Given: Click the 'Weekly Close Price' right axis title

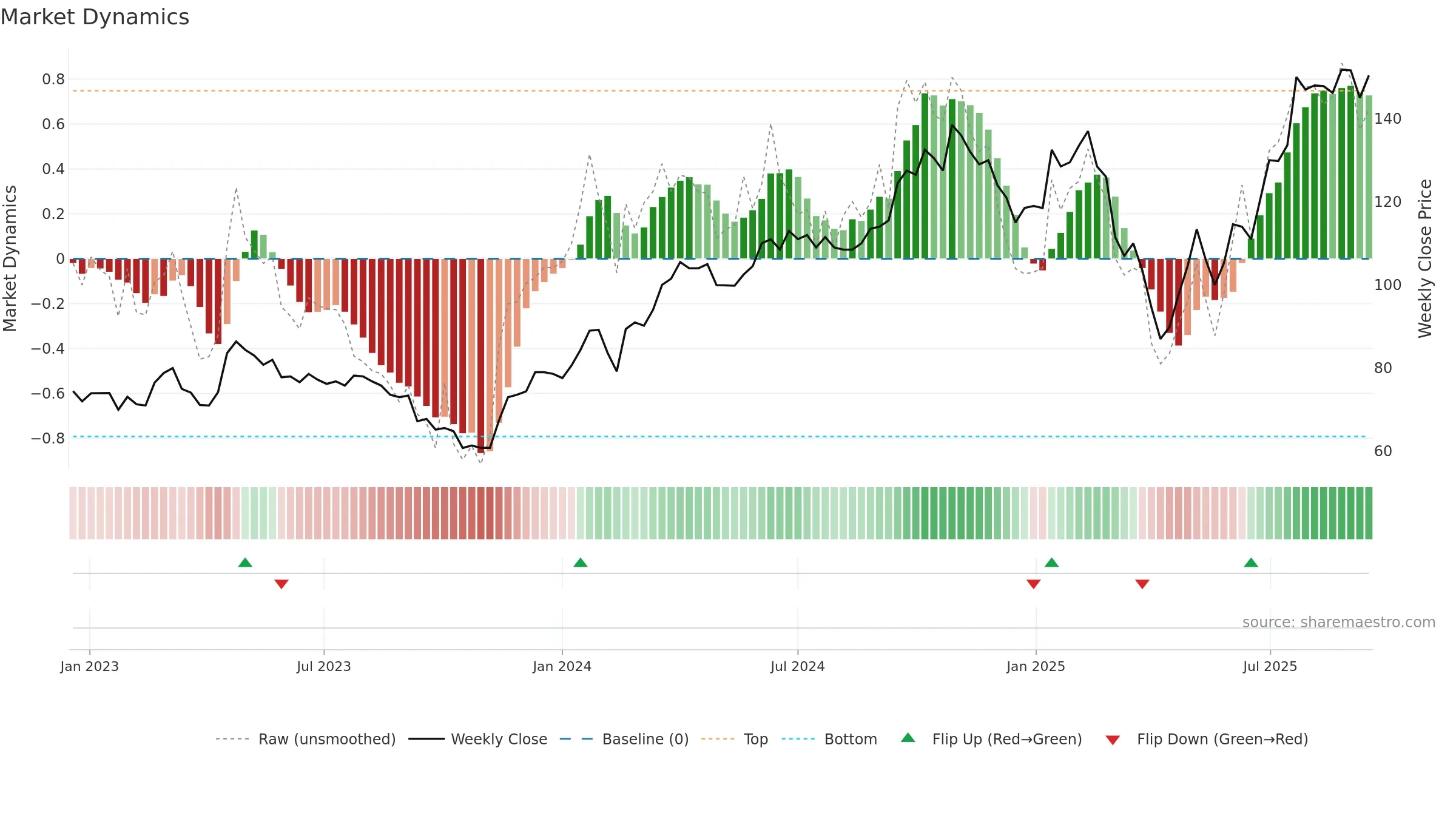Looking at the screenshot, I should pyautogui.click(x=1425, y=258).
